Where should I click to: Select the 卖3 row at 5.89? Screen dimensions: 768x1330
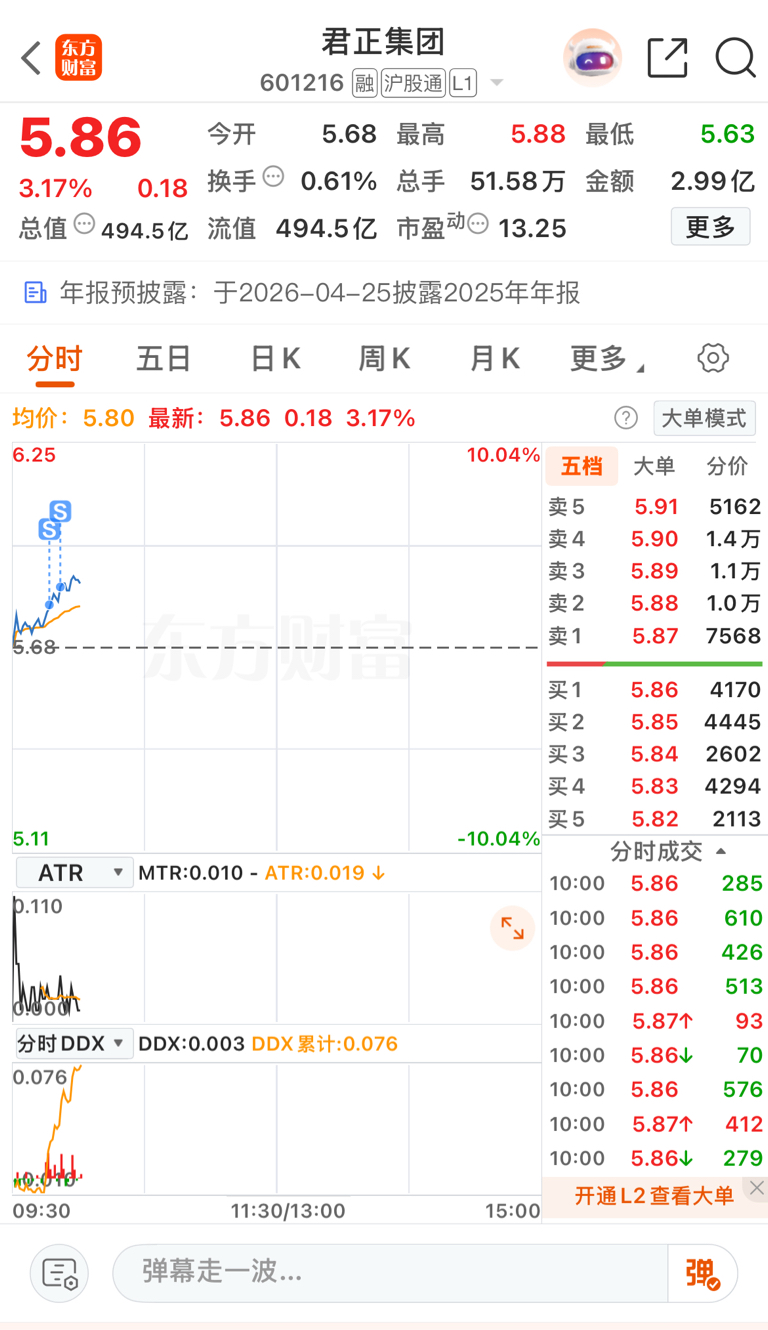pyautogui.click(x=654, y=571)
